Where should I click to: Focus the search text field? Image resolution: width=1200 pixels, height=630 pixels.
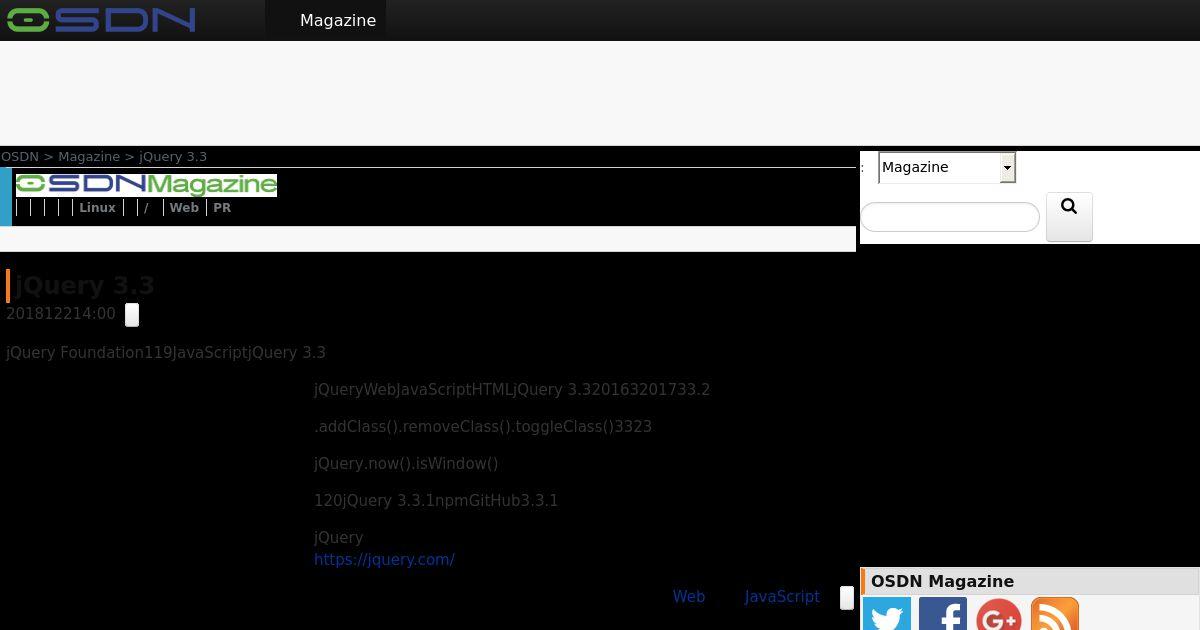tap(950, 217)
